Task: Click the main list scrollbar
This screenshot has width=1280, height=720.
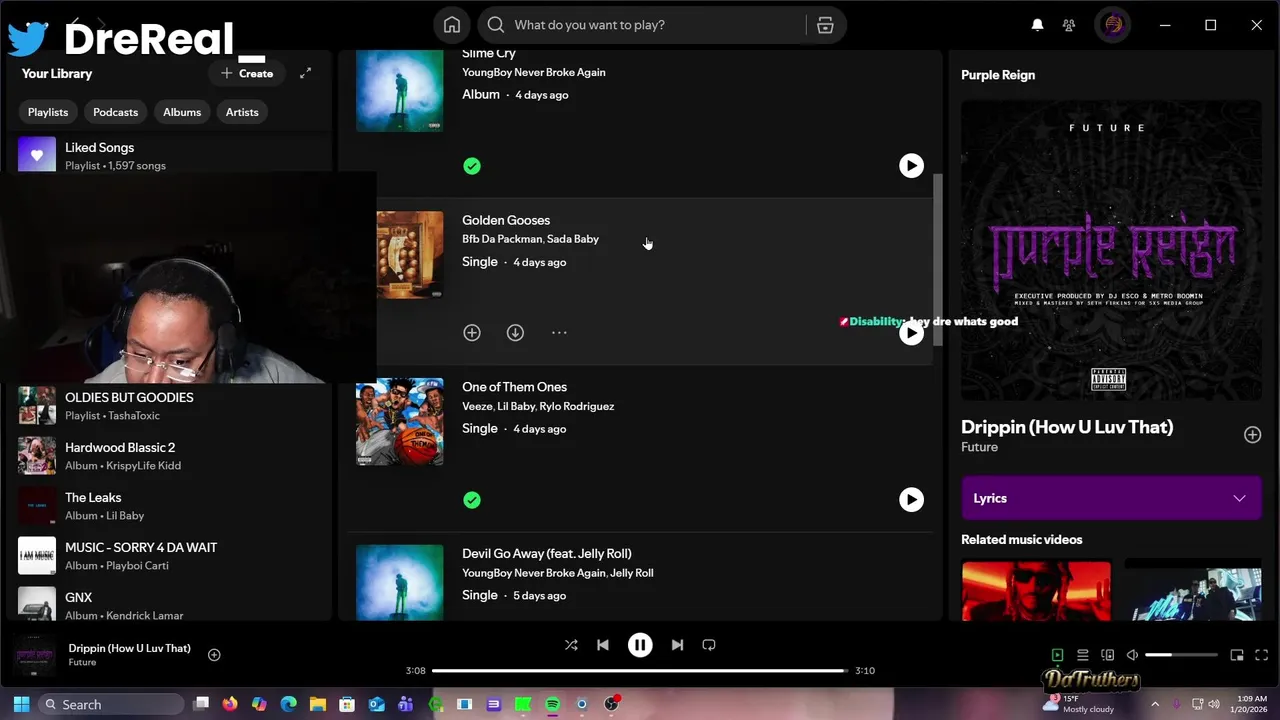Action: (938, 260)
